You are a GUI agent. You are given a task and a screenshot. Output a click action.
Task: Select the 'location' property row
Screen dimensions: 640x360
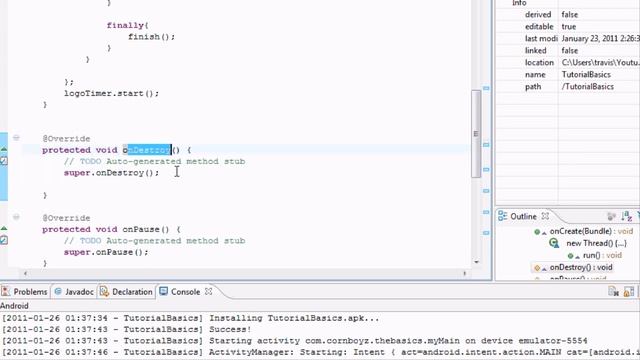[568, 62]
